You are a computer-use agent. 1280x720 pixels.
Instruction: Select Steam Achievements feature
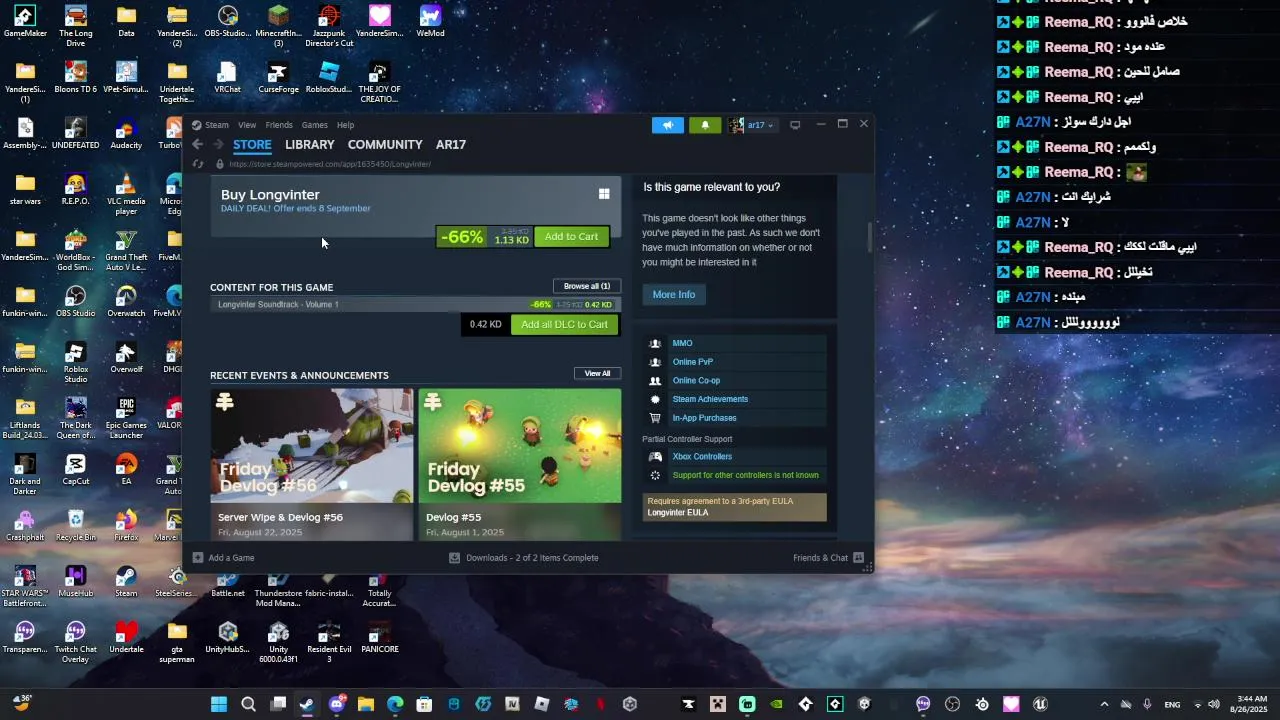[x=710, y=399]
